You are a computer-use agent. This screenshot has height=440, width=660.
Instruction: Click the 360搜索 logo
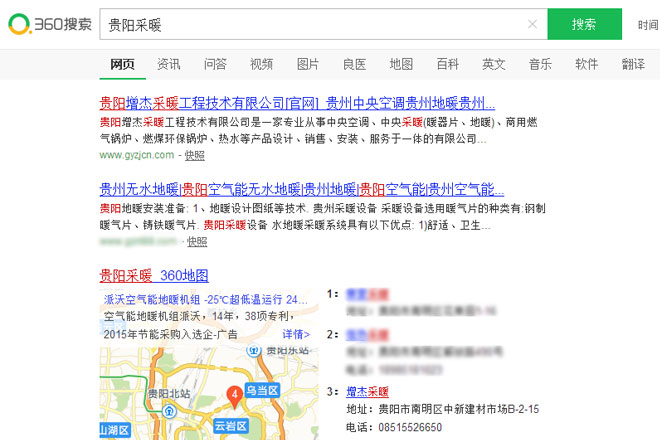point(50,24)
